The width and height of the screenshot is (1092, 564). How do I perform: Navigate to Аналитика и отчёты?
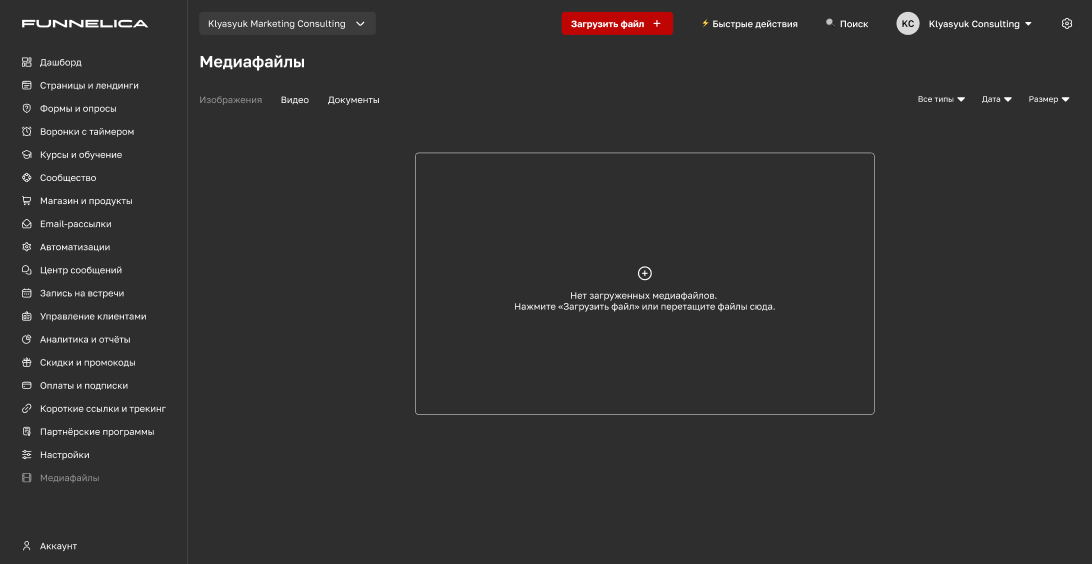tap(85, 340)
